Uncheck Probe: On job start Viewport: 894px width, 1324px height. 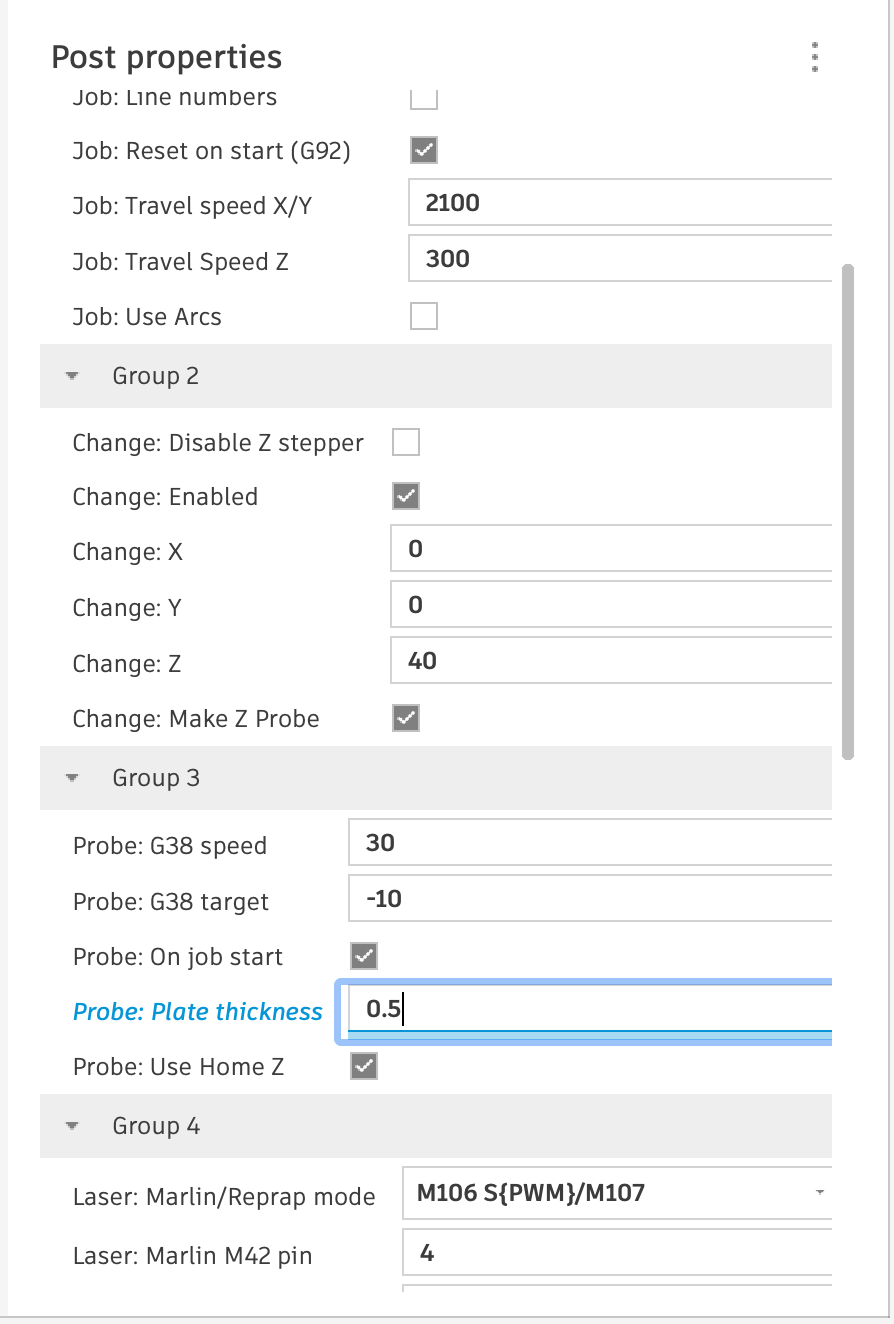point(363,956)
